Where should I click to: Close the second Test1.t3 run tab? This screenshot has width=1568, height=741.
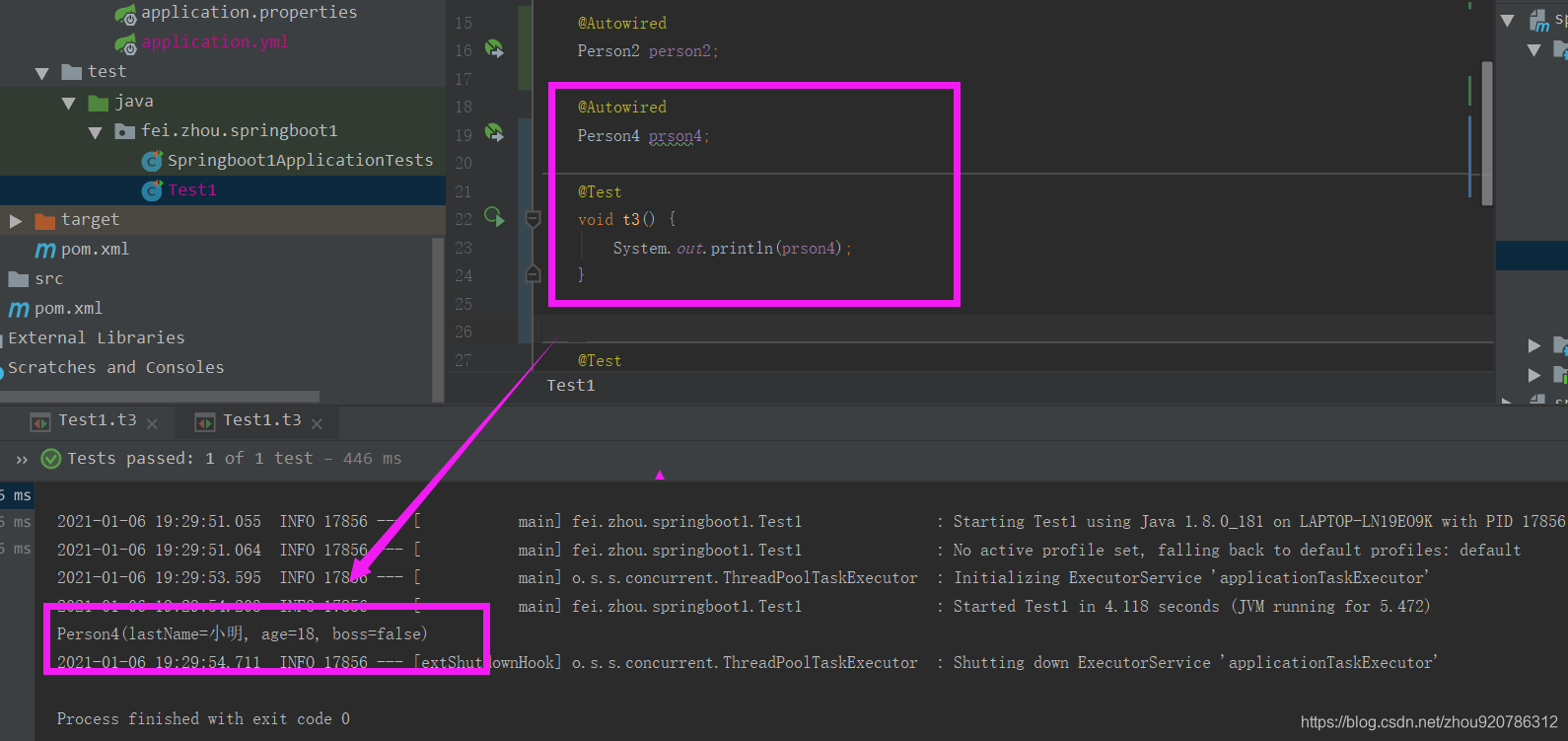(x=317, y=424)
